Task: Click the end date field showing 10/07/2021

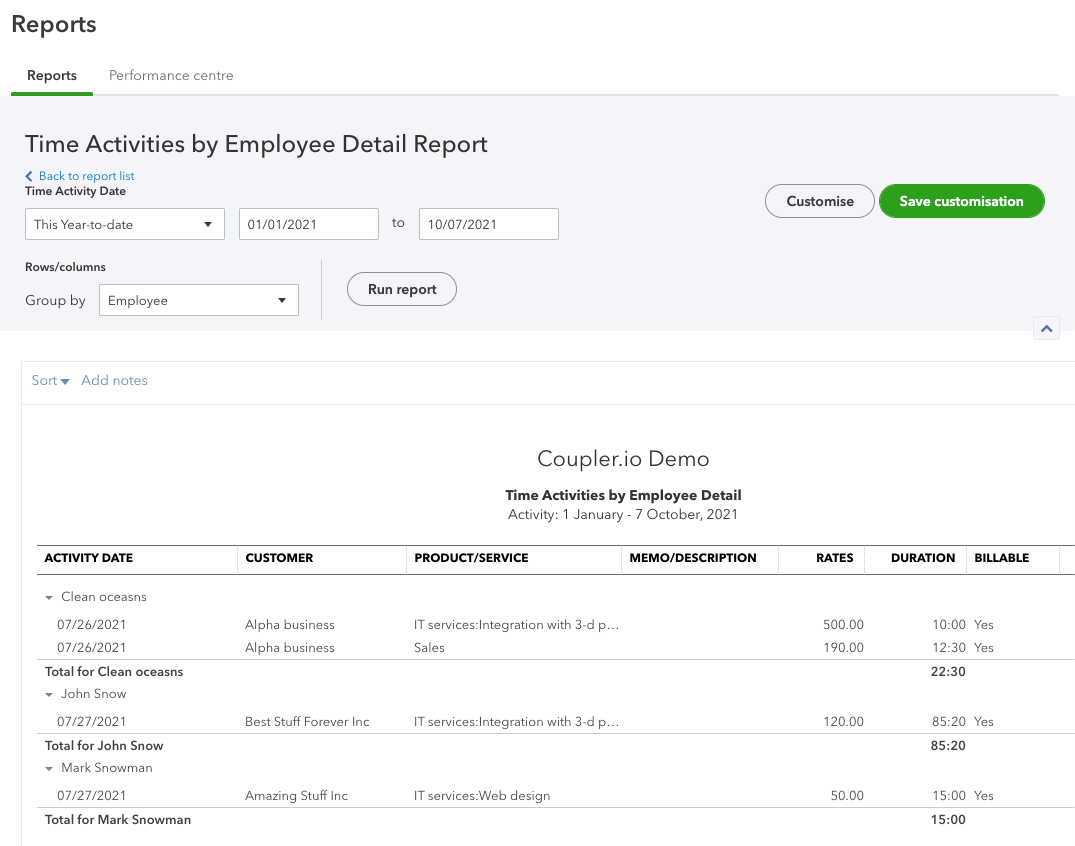Action: point(488,223)
